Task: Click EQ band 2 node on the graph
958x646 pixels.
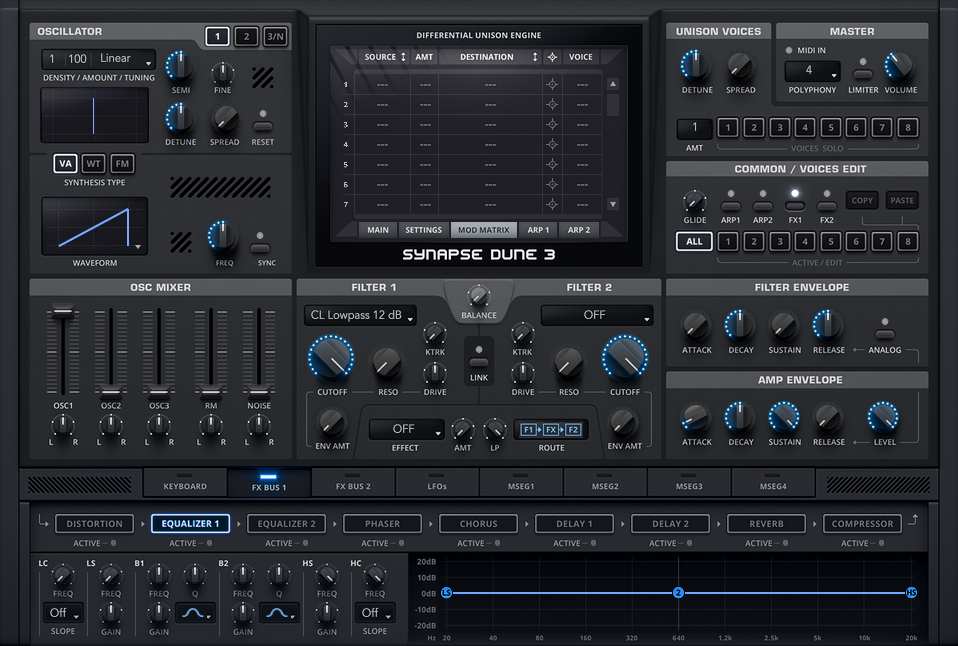Action: point(678,593)
